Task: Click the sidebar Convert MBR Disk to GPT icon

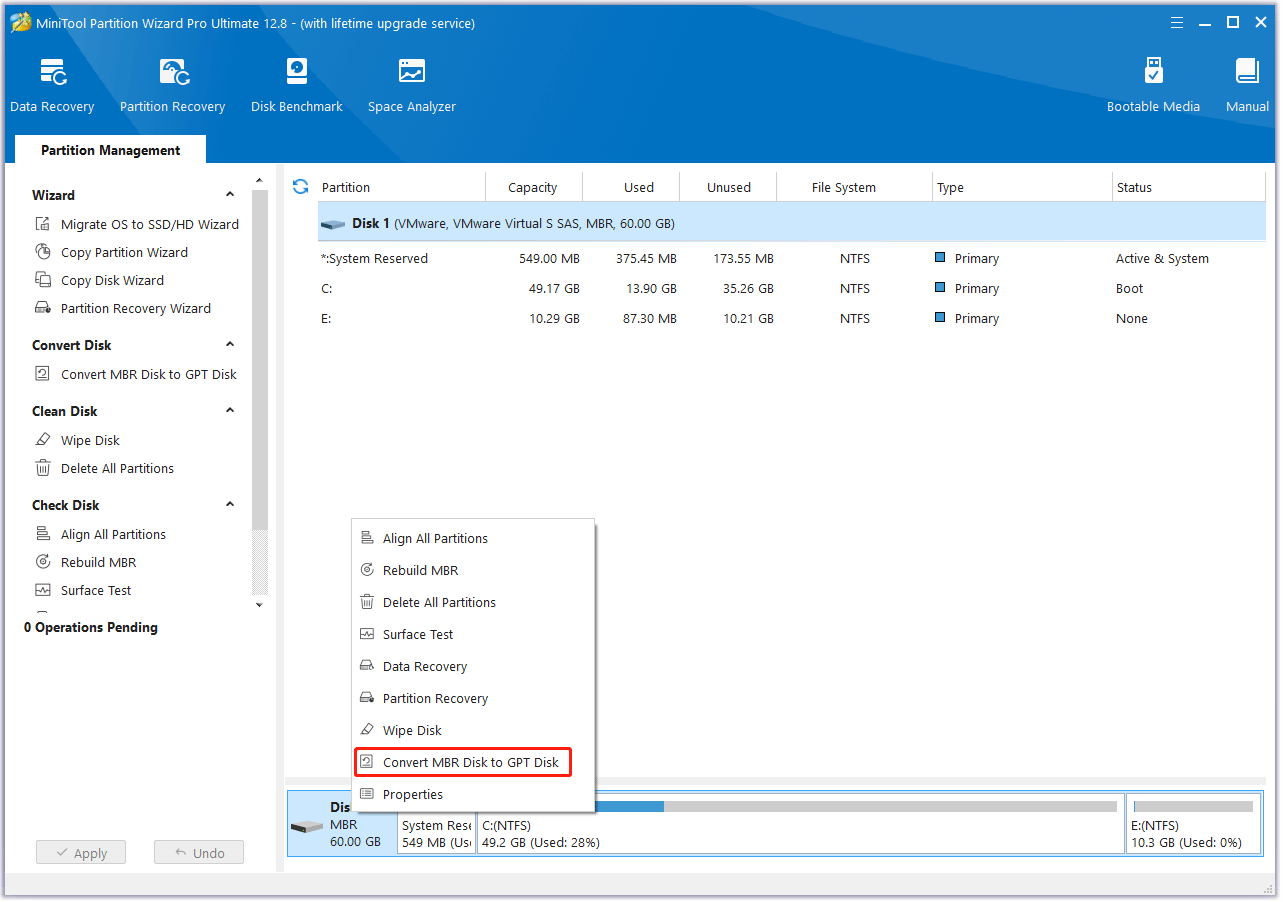Action: click(x=43, y=374)
